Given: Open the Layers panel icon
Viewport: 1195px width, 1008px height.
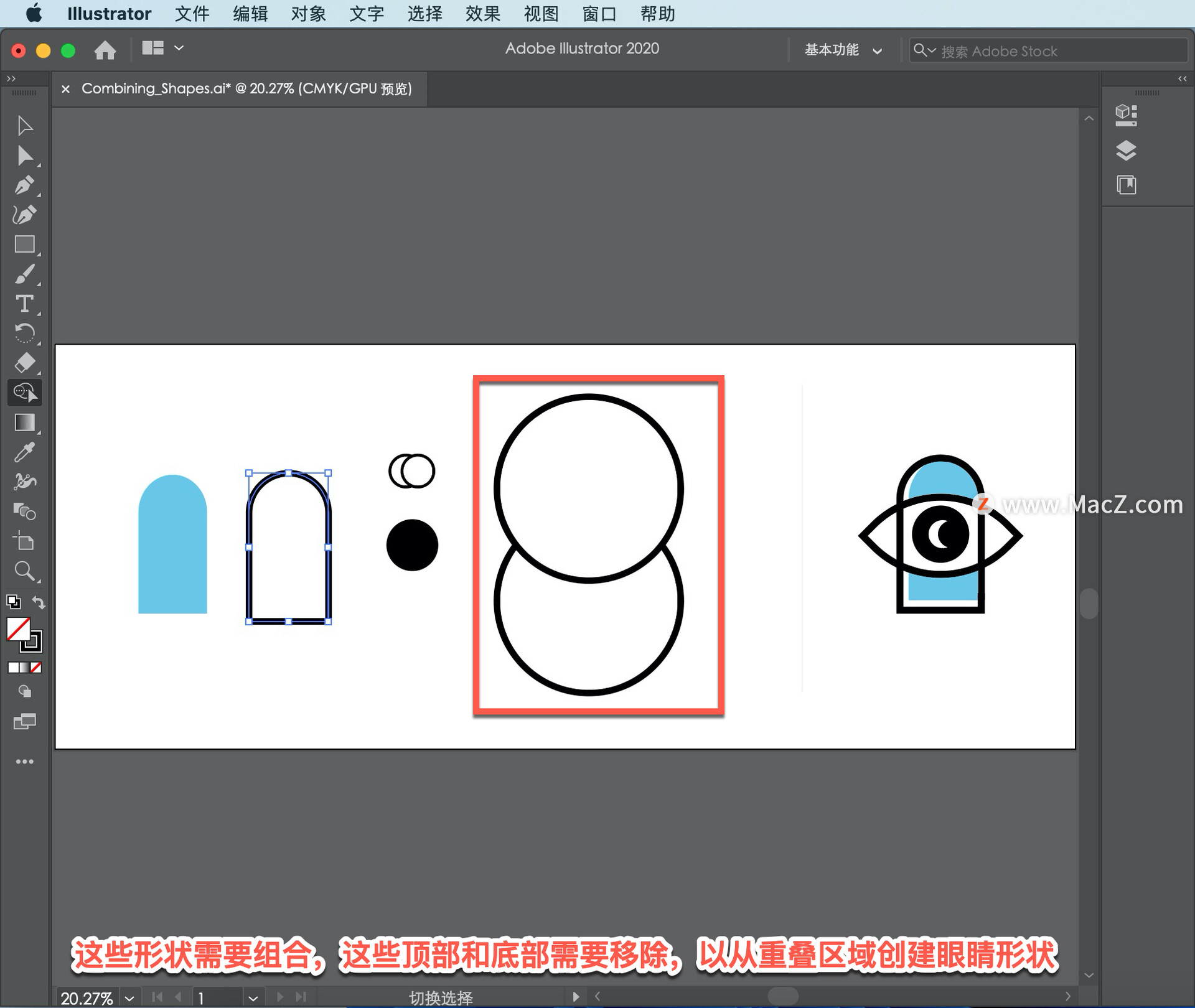Looking at the screenshot, I should point(1126,150).
